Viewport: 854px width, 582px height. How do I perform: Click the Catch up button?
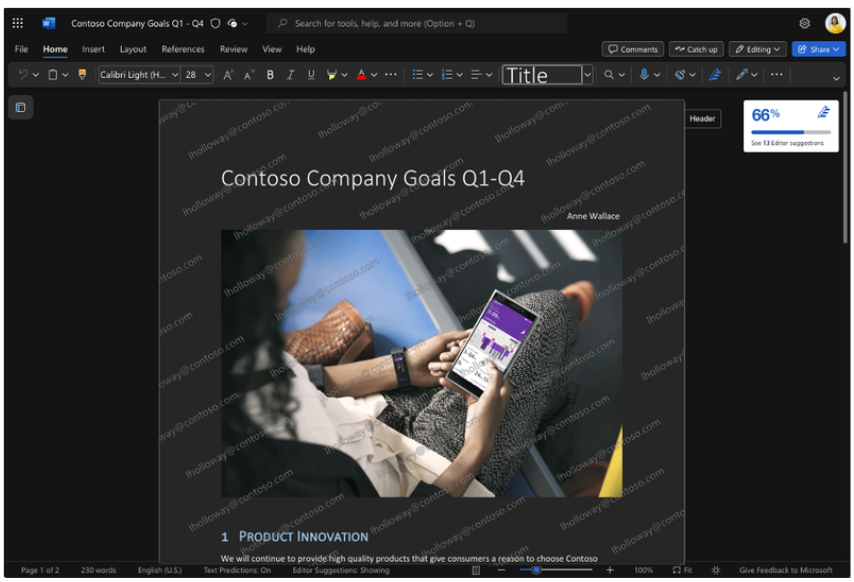pyautogui.click(x=696, y=49)
